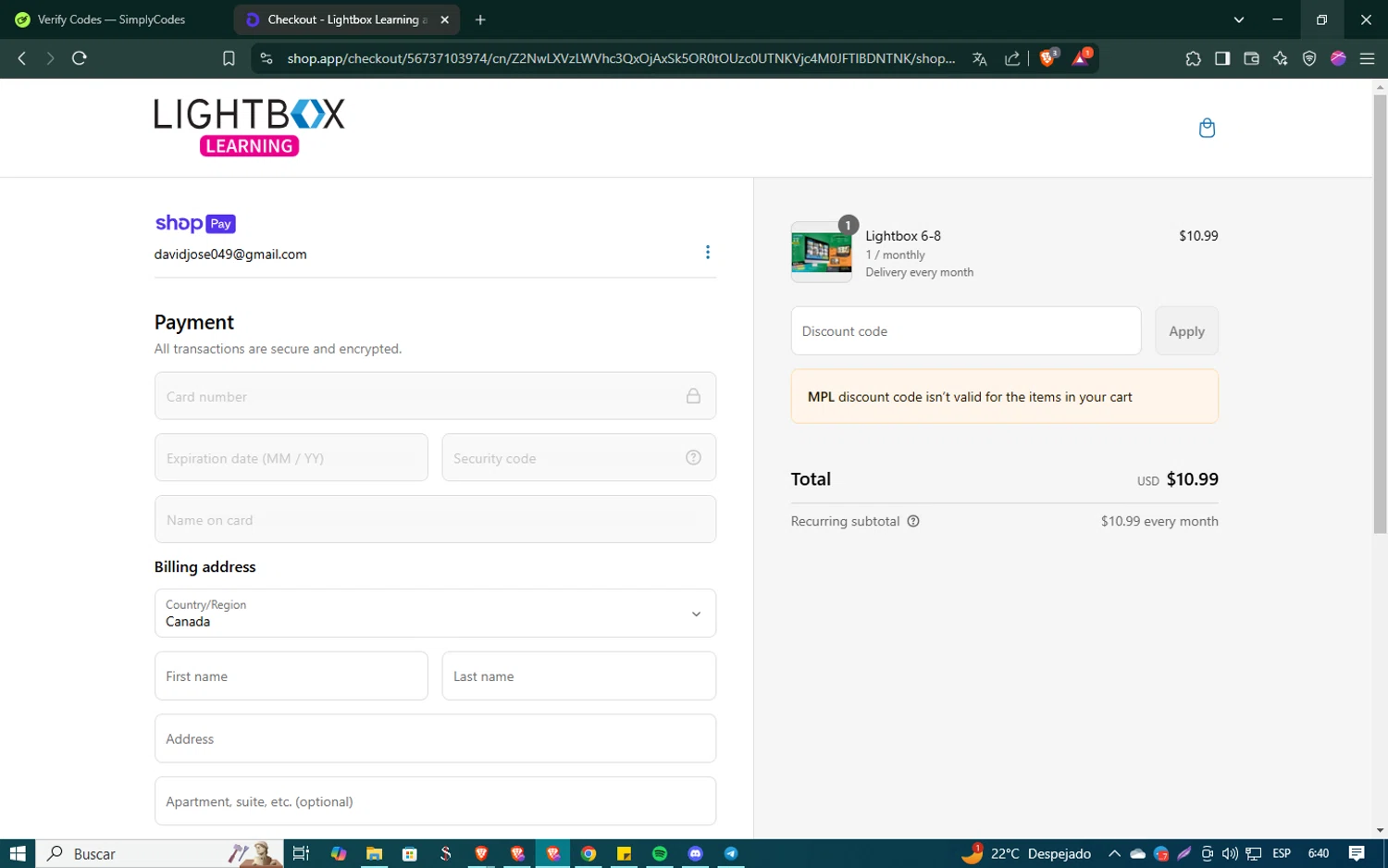Click the Windows Buscar search box
The width and height of the screenshot is (1388, 868).
click(159, 853)
